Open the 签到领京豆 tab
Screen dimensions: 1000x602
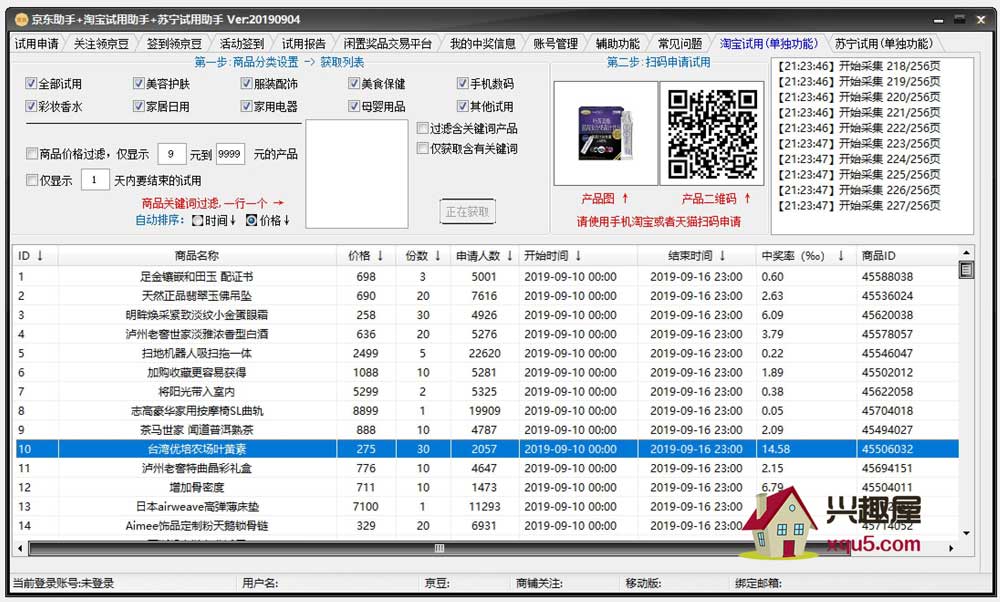pyautogui.click(x=173, y=43)
